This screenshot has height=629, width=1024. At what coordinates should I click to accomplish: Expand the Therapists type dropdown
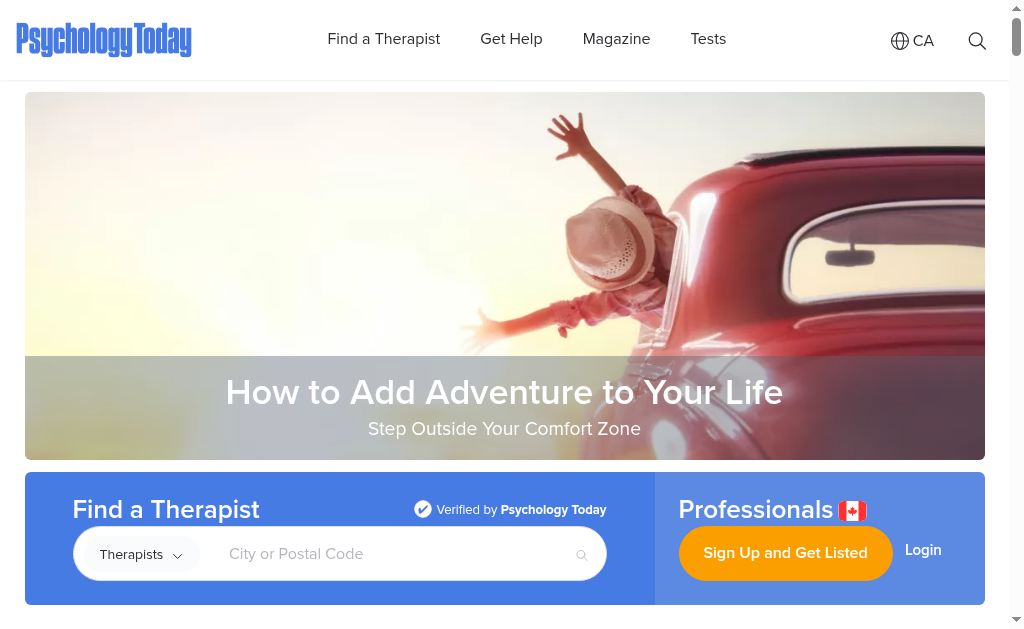point(141,555)
